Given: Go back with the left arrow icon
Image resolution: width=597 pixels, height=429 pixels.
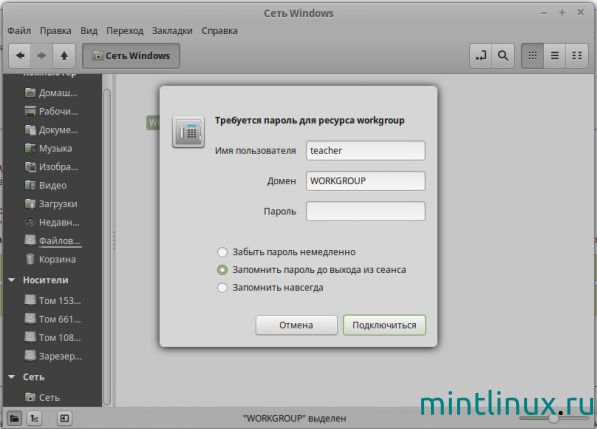Looking at the screenshot, I should coord(20,56).
